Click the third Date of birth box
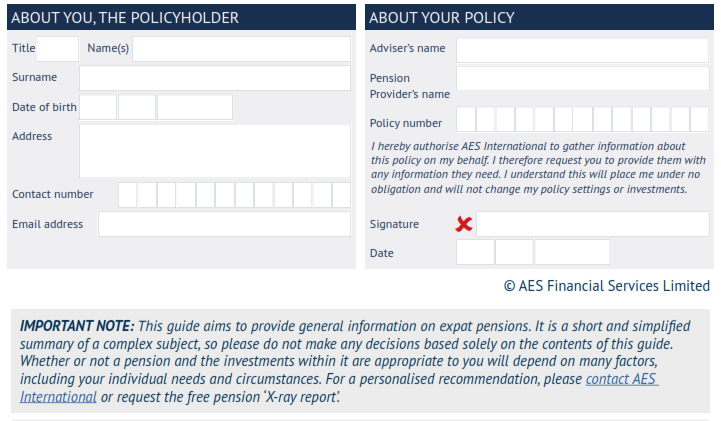 click(x=195, y=107)
